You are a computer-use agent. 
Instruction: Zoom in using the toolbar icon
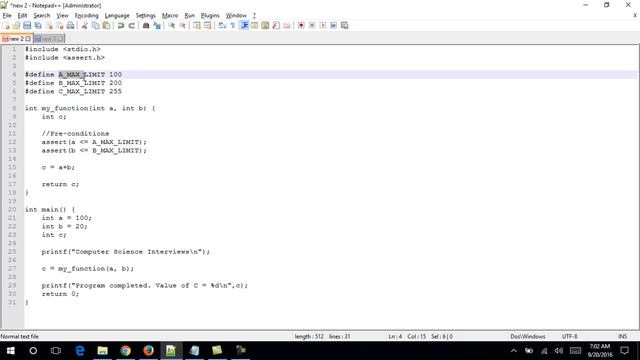click(x=171, y=25)
